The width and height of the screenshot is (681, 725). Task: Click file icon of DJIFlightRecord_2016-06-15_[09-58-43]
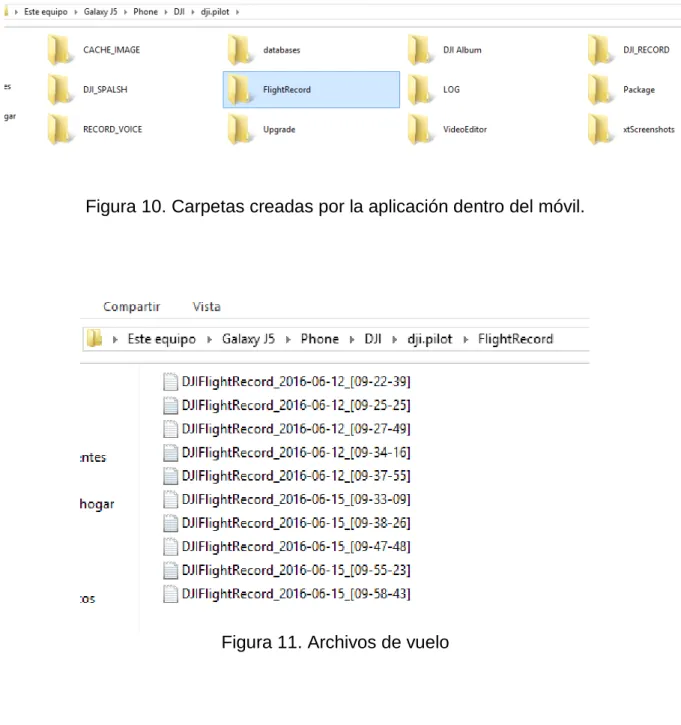[x=170, y=594]
